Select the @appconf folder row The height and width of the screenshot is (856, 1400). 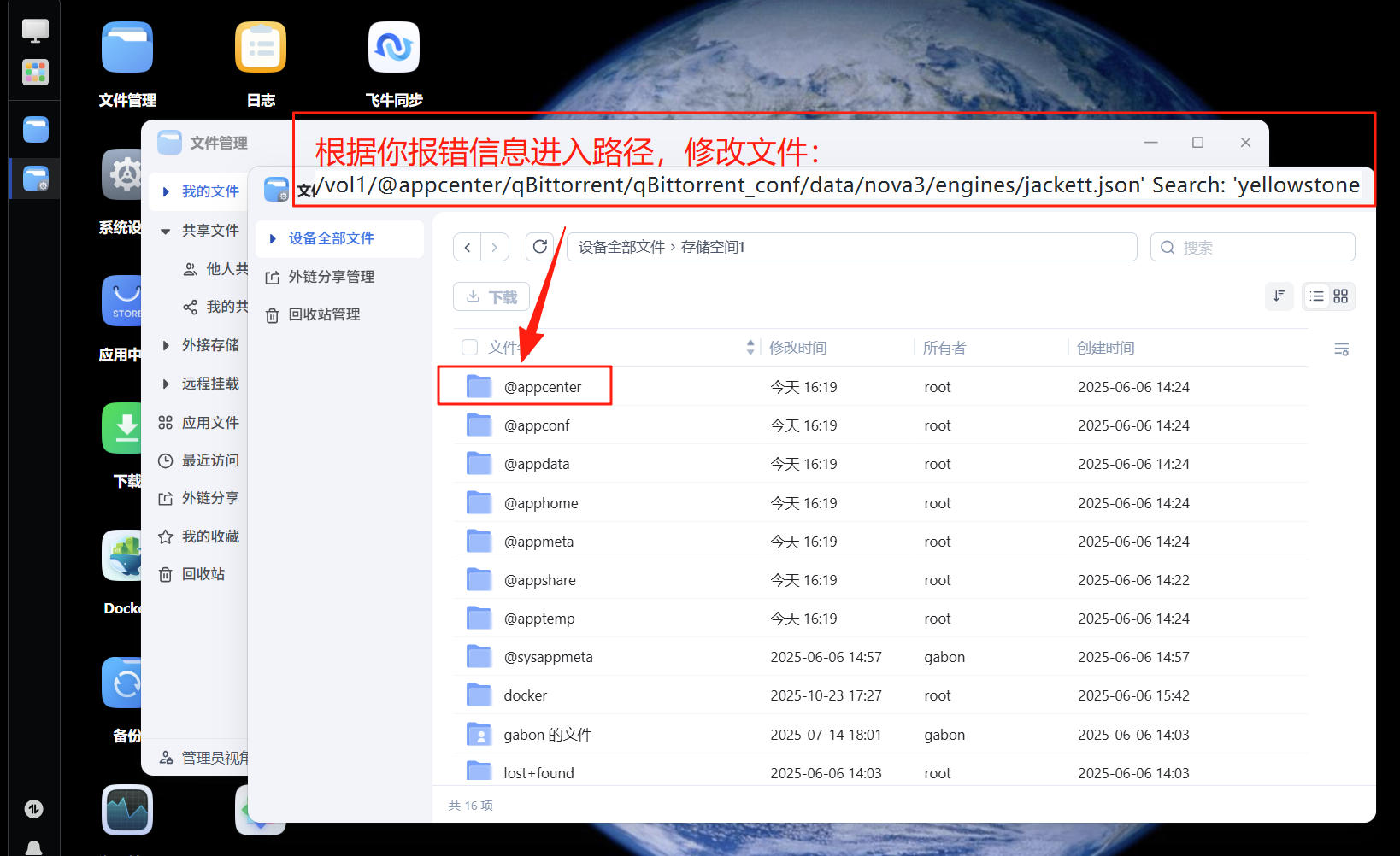[881, 425]
